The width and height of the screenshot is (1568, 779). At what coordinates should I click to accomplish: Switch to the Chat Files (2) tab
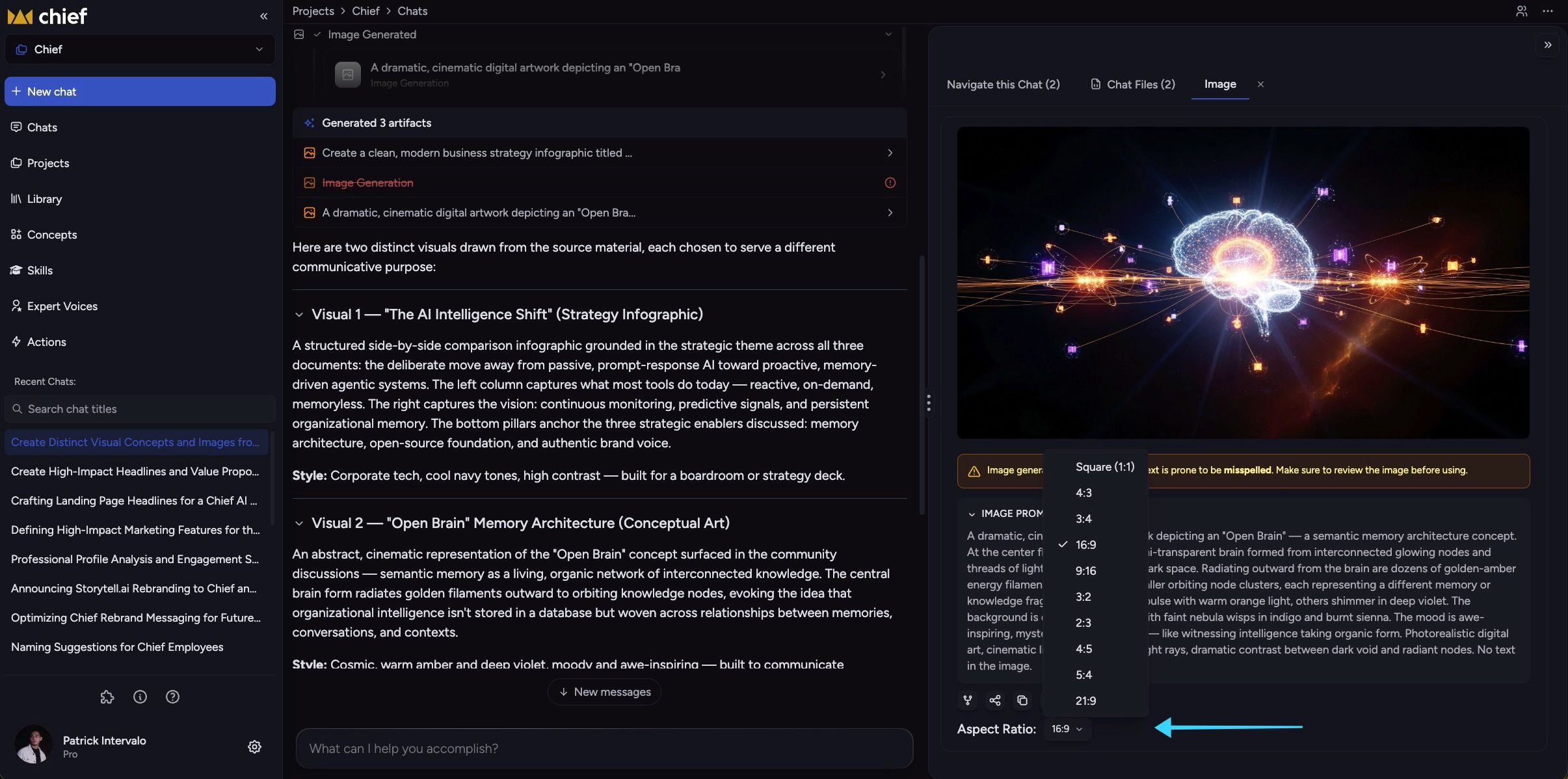[1133, 85]
